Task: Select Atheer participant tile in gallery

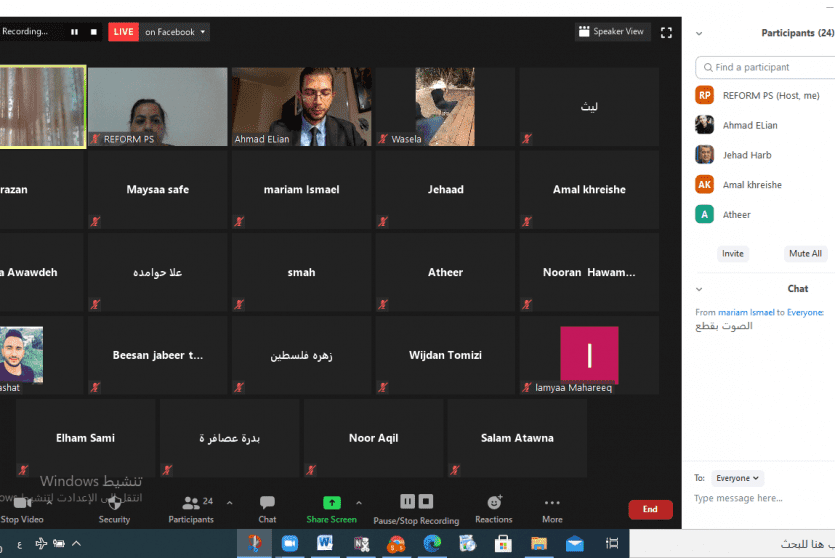Action: click(445, 273)
